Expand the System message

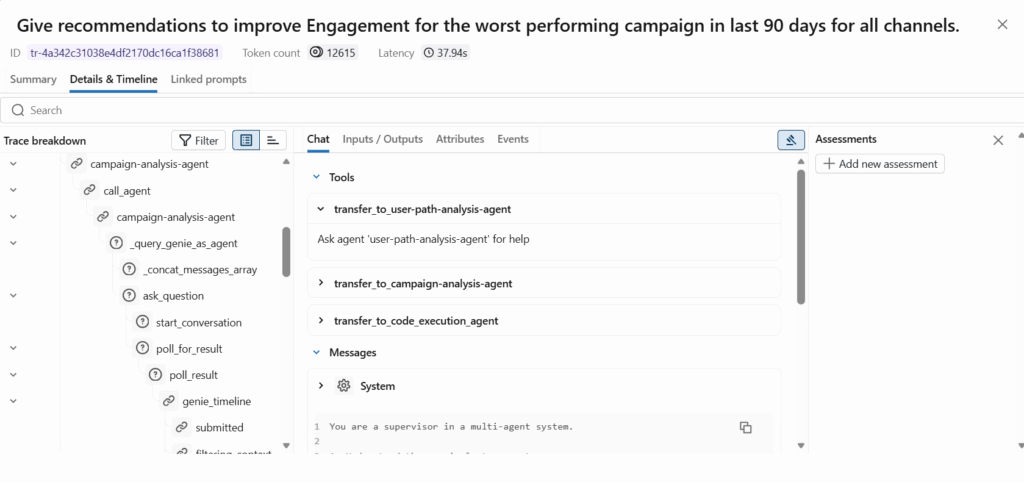tap(321, 386)
